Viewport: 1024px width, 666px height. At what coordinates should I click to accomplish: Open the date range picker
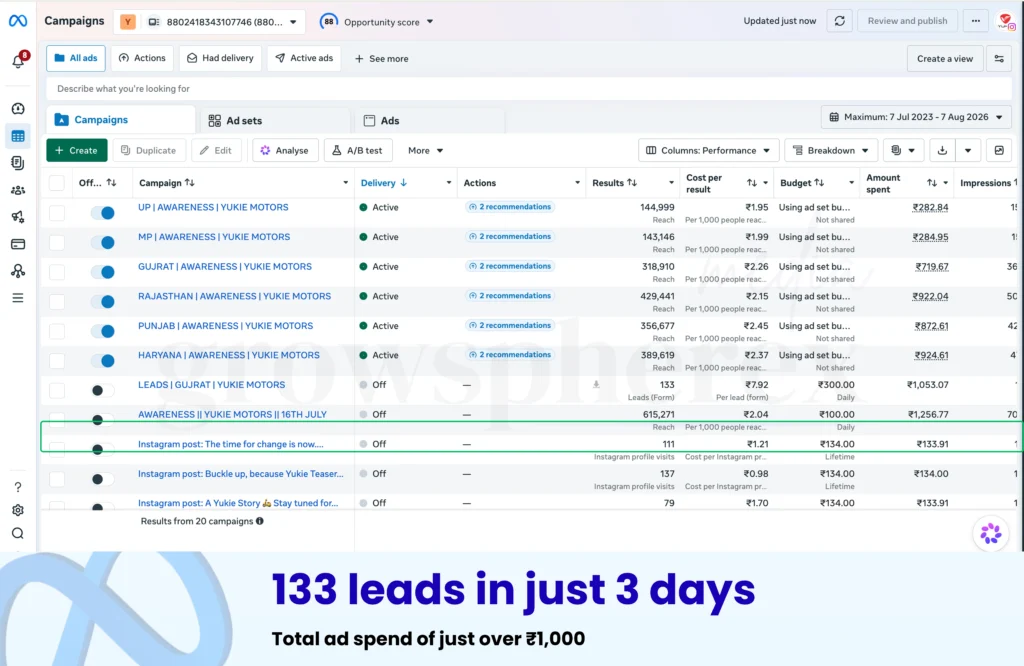coord(916,117)
